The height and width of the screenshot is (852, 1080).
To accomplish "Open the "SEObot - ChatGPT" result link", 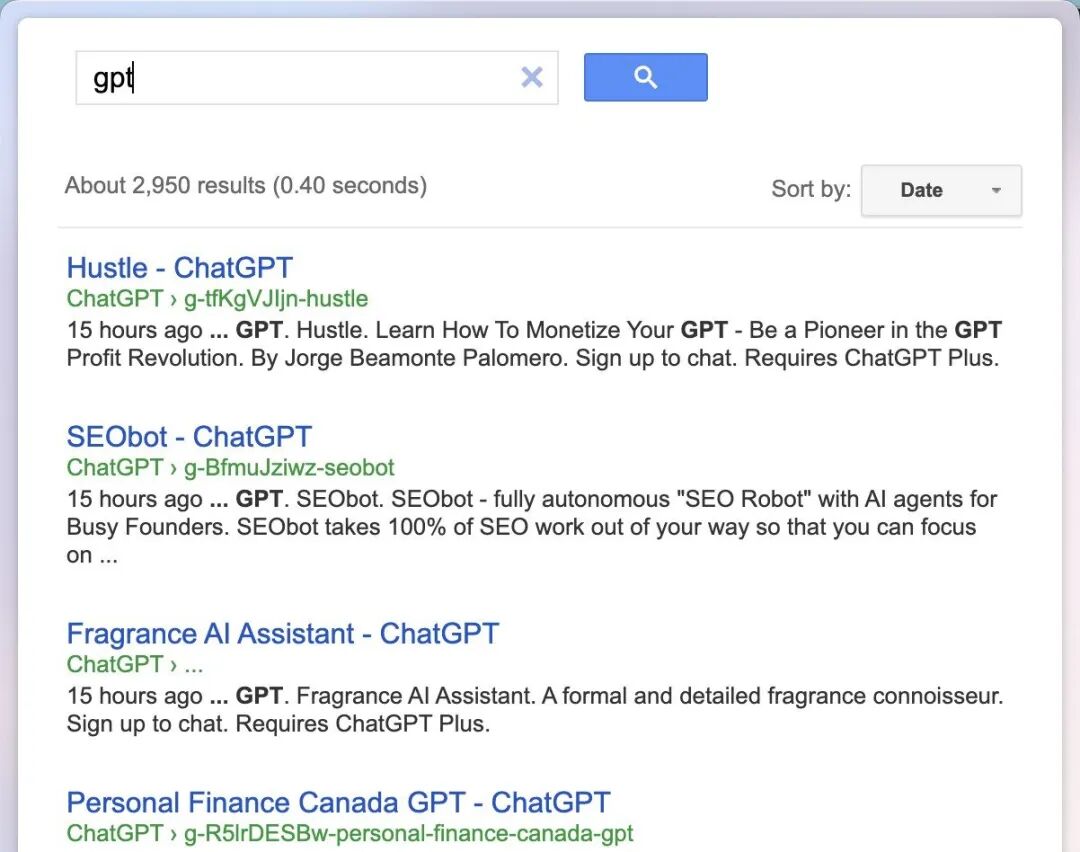I will click(x=189, y=437).
